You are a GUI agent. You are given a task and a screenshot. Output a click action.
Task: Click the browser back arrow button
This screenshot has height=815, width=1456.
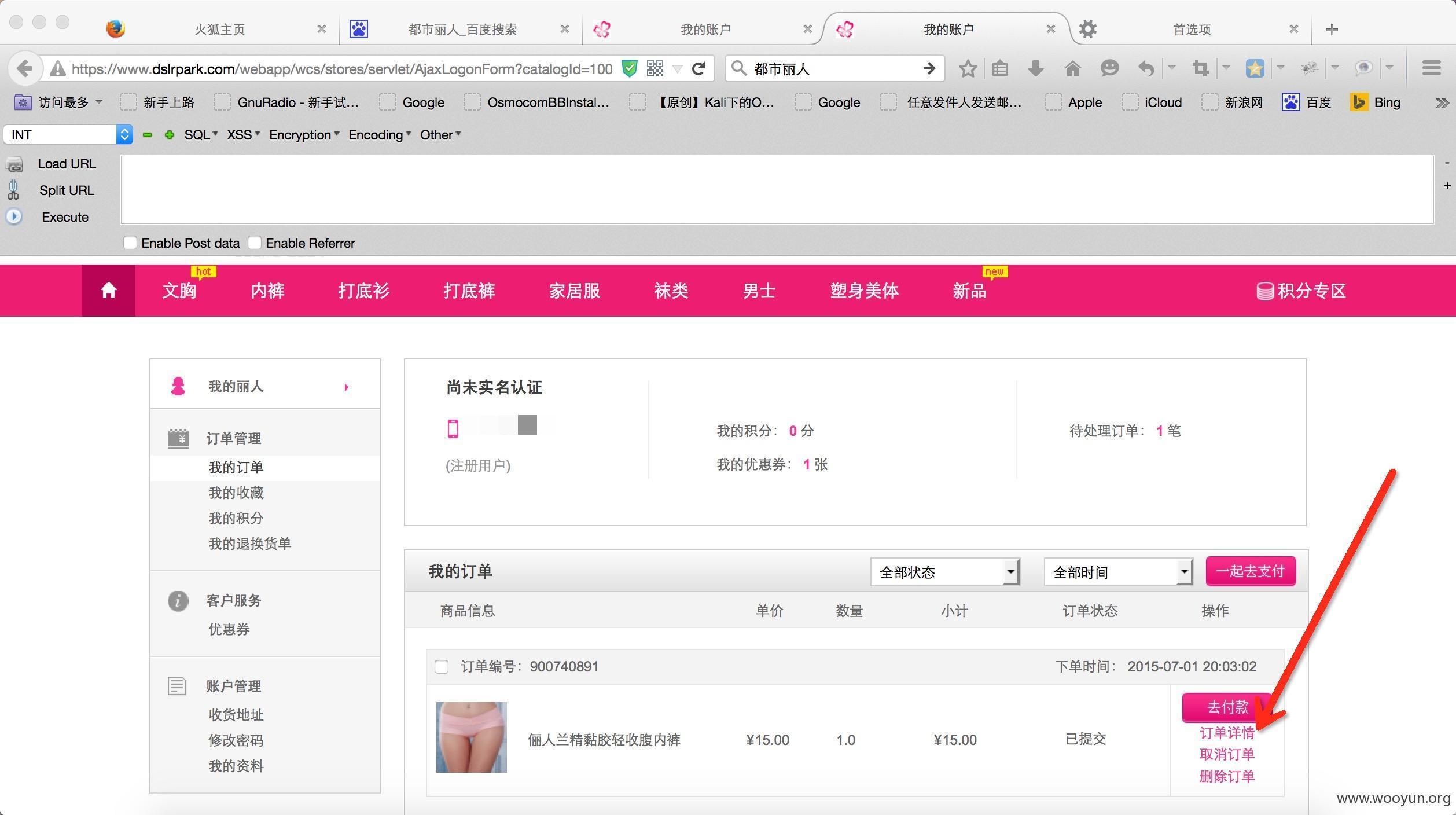click(x=24, y=69)
